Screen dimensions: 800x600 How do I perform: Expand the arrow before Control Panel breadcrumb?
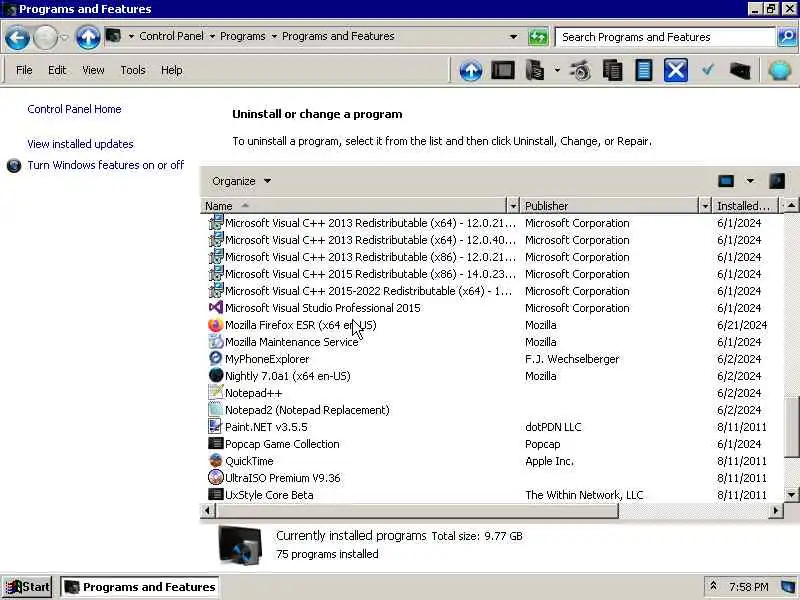131,36
